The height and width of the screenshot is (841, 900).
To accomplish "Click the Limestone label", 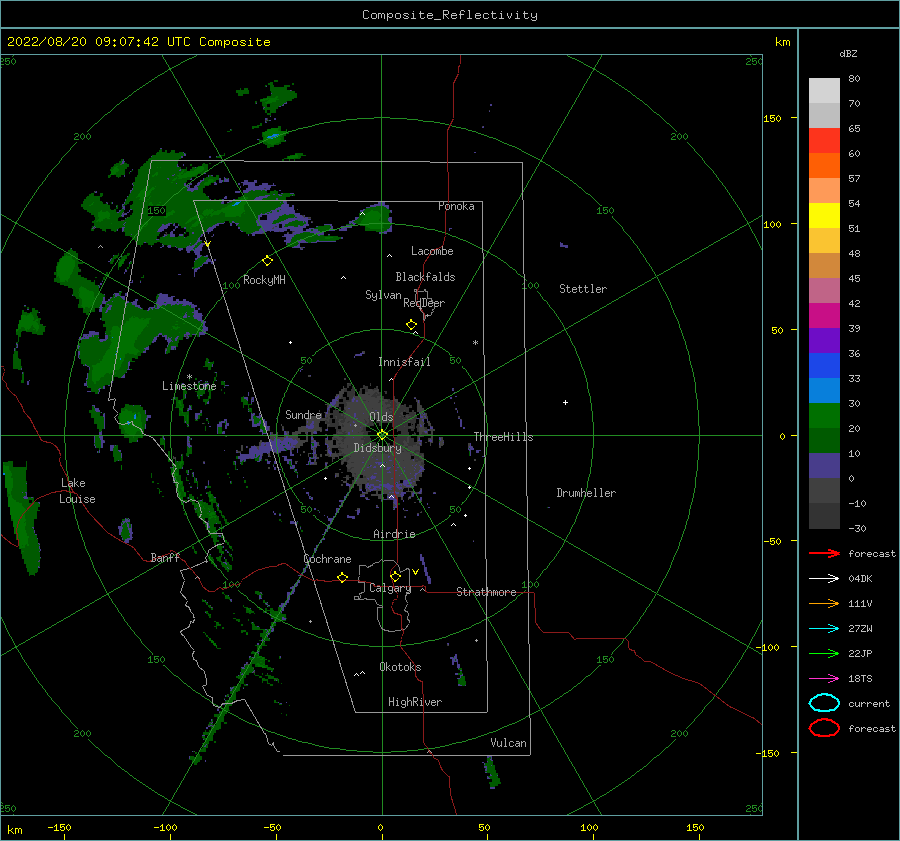I will (x=189, y=386).
